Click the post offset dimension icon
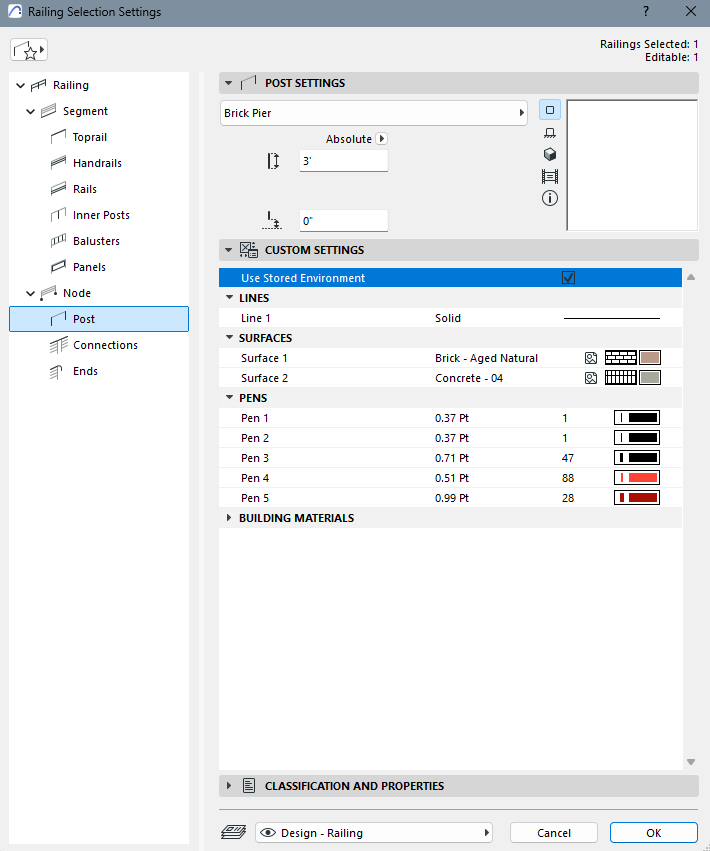Image resolution: width=710 pixels, height=851 pixels. click(x=271, y=220)
